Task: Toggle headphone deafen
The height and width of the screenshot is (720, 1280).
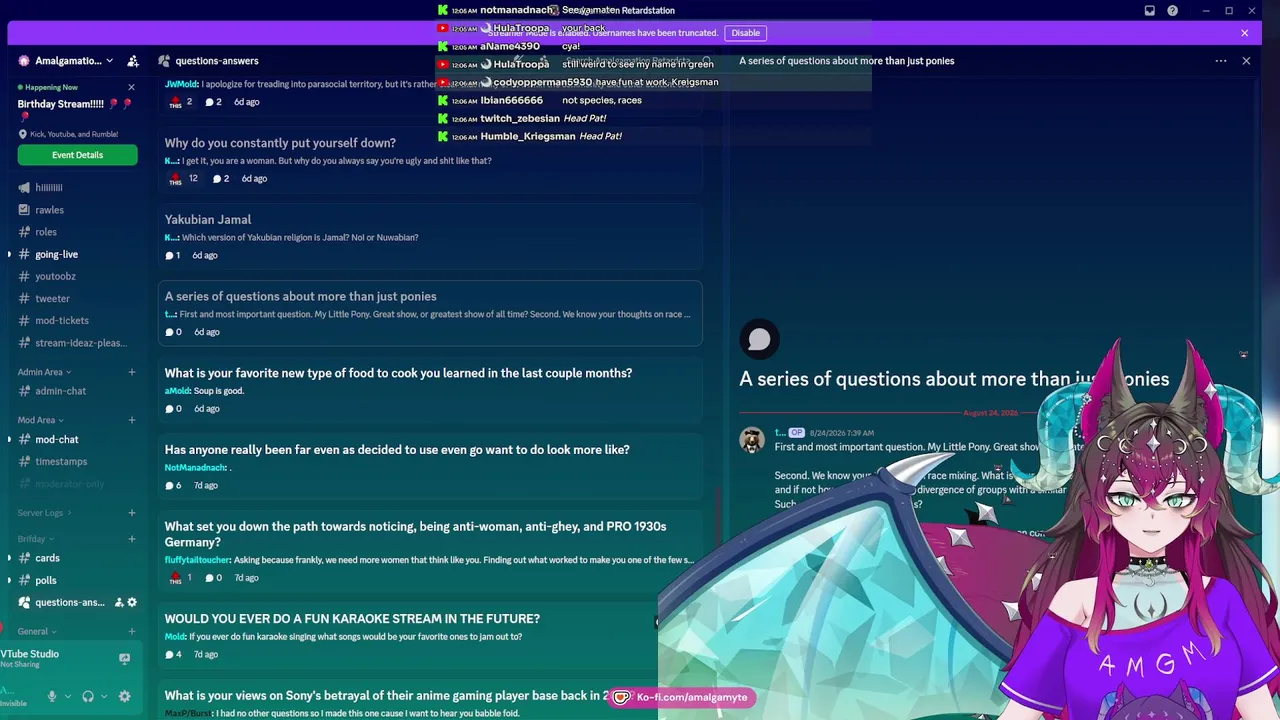Action: pyautogui.click(x=88, y=696)
